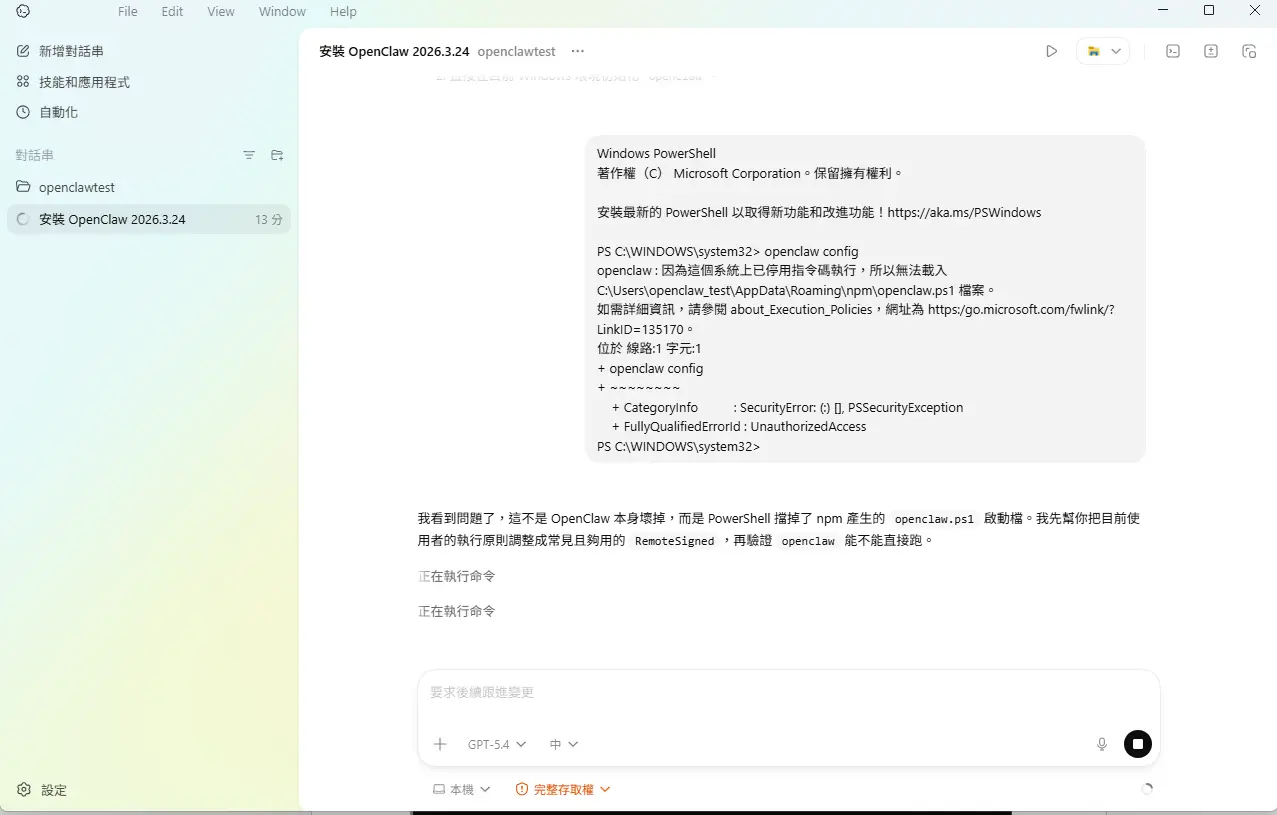This screenshot has height=815, width=1277.
Task: Open the diff/changes icon near top right
Action: [1210, 50]
